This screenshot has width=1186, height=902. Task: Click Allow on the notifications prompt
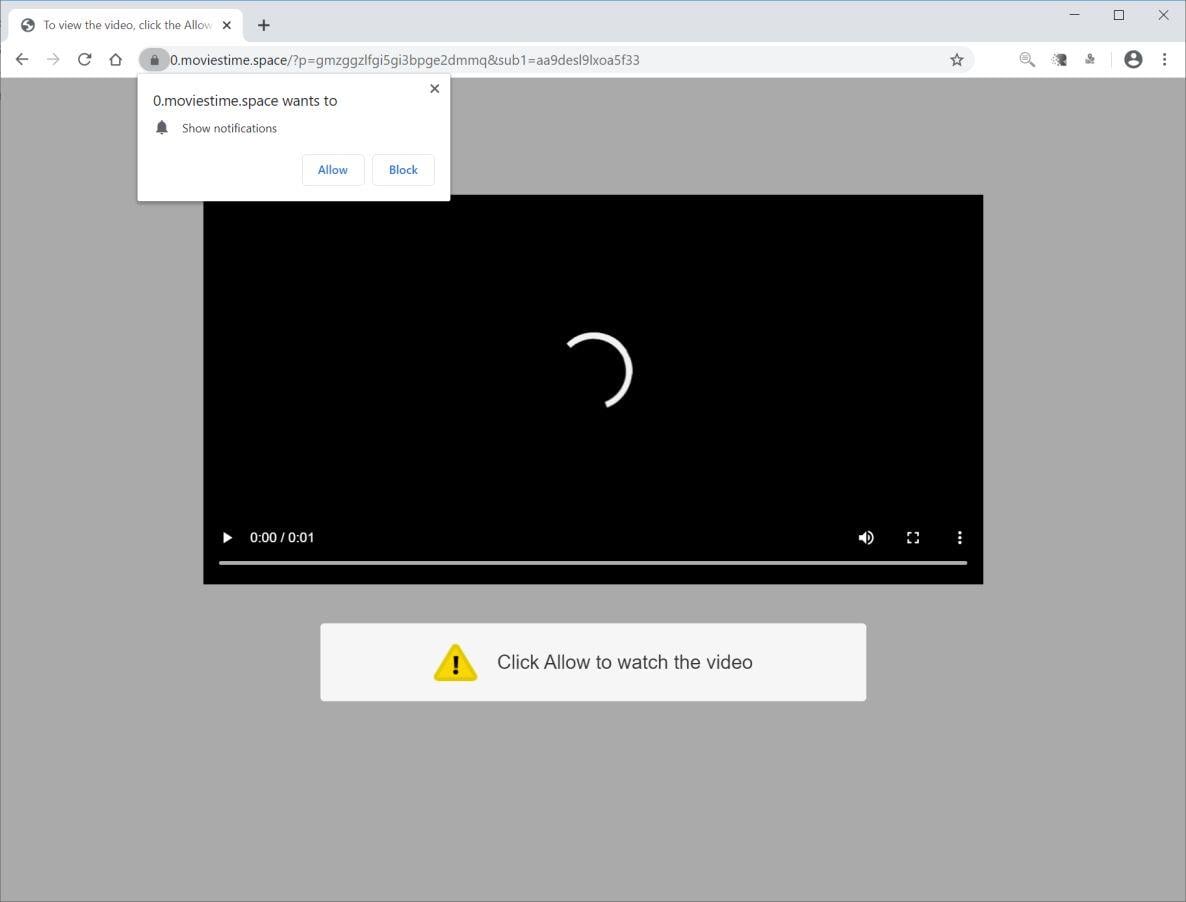pos(332,169)
